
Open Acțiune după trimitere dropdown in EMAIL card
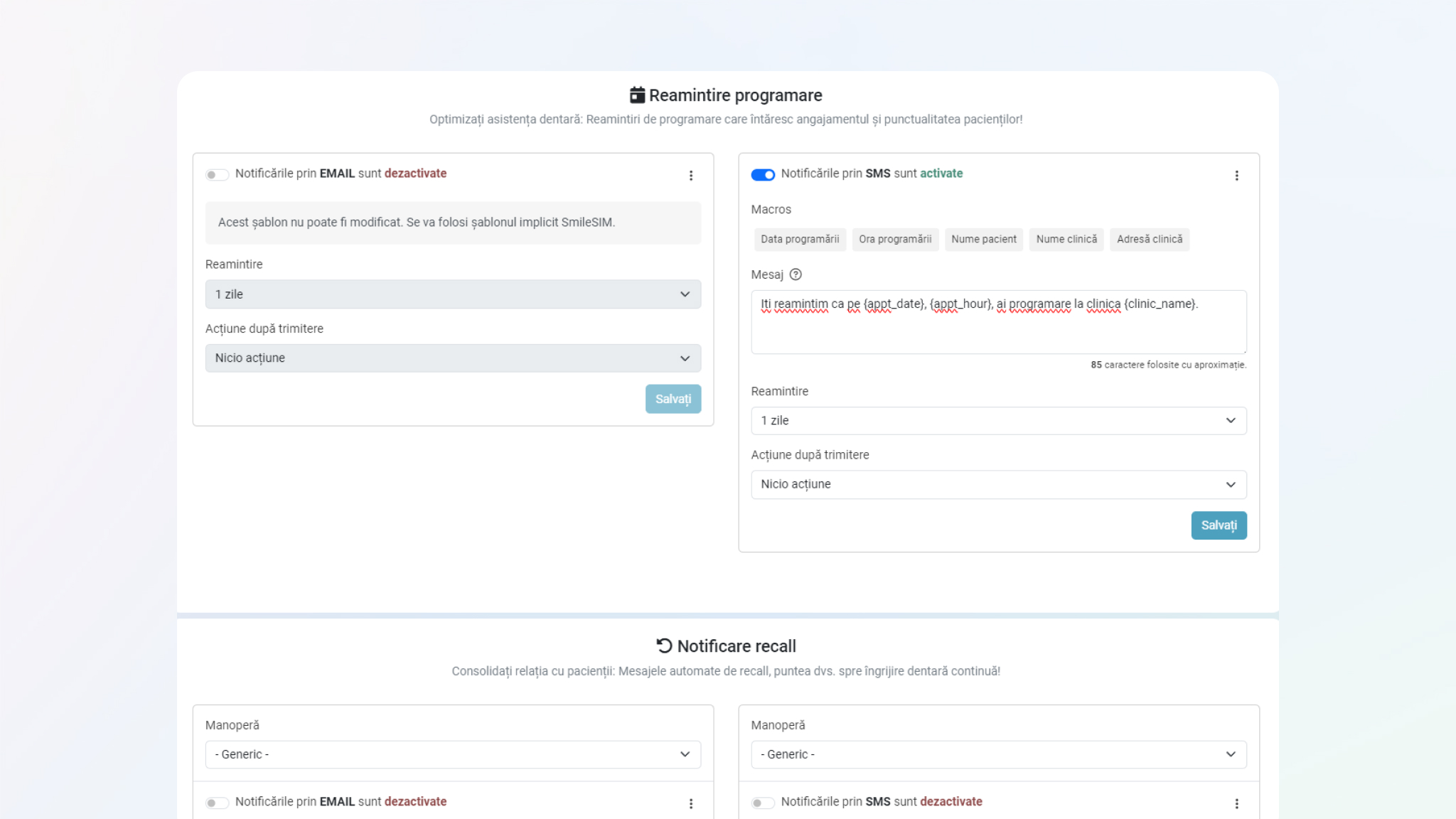[453, 358]
